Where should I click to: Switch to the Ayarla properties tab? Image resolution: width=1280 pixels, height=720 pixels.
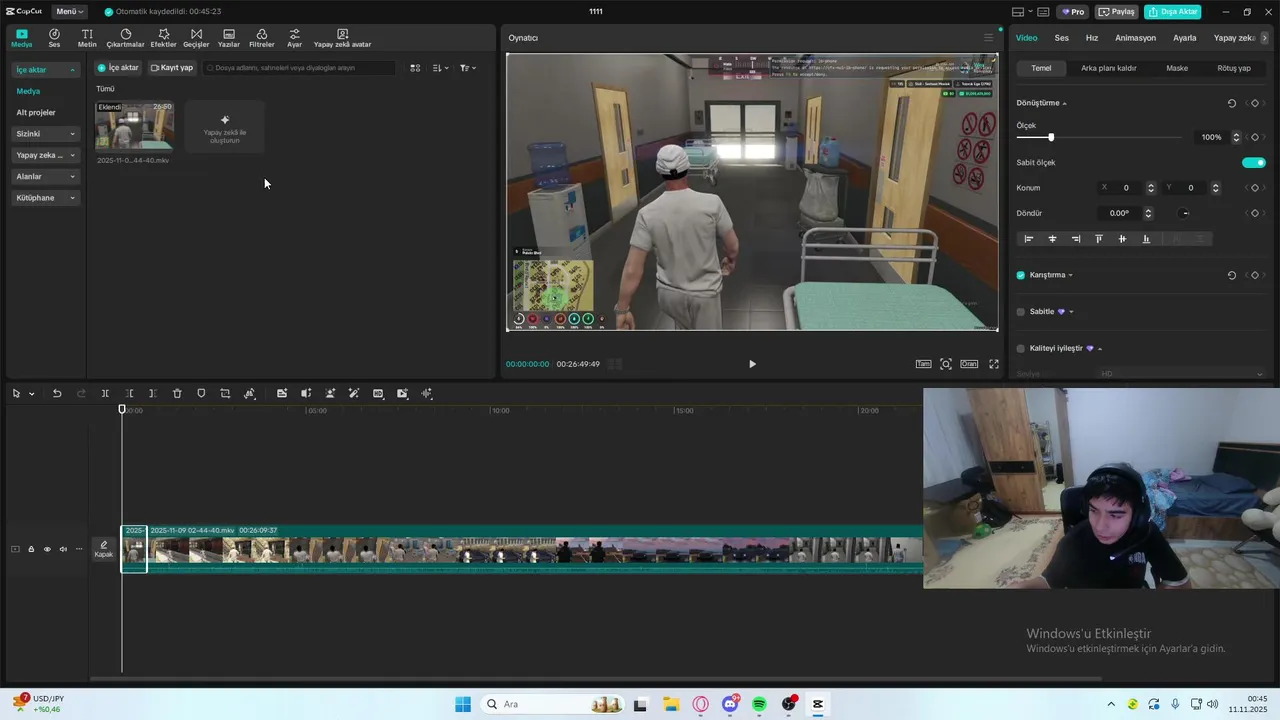[1184, 38]
